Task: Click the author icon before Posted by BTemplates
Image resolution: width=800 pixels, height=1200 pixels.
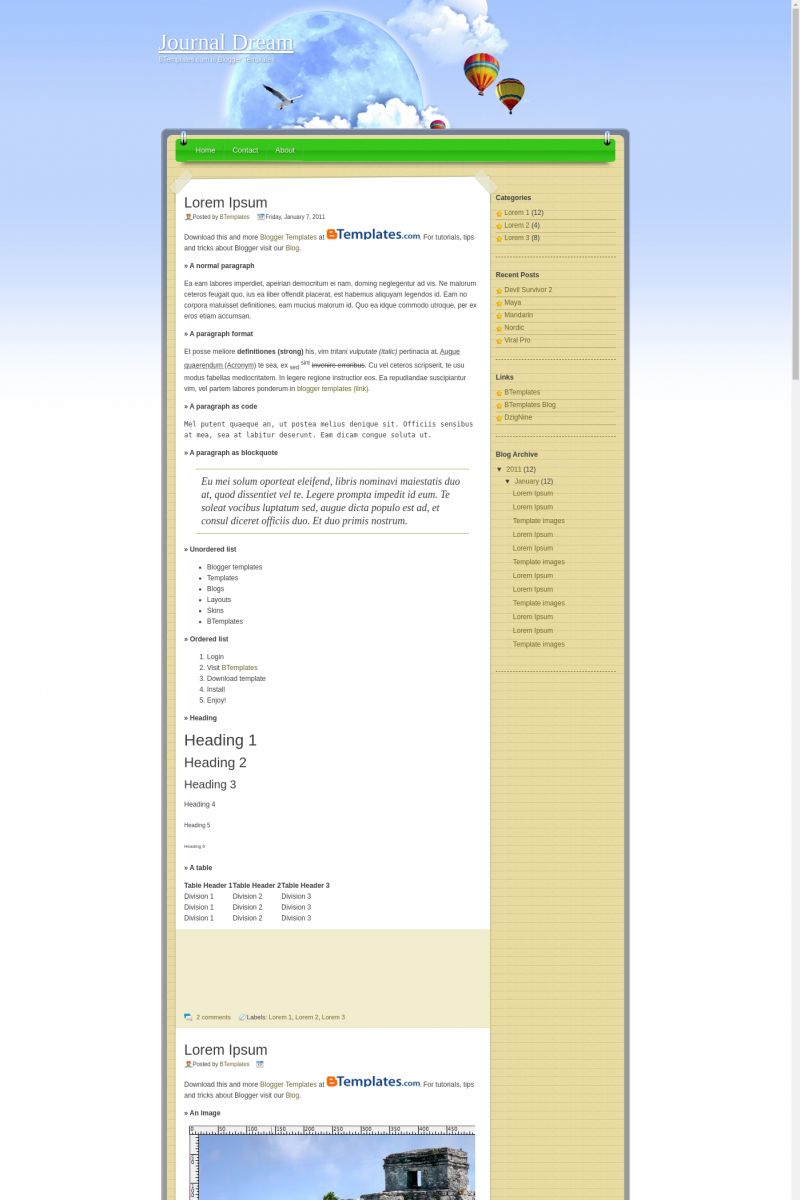Action: click(x=188, y=216)
